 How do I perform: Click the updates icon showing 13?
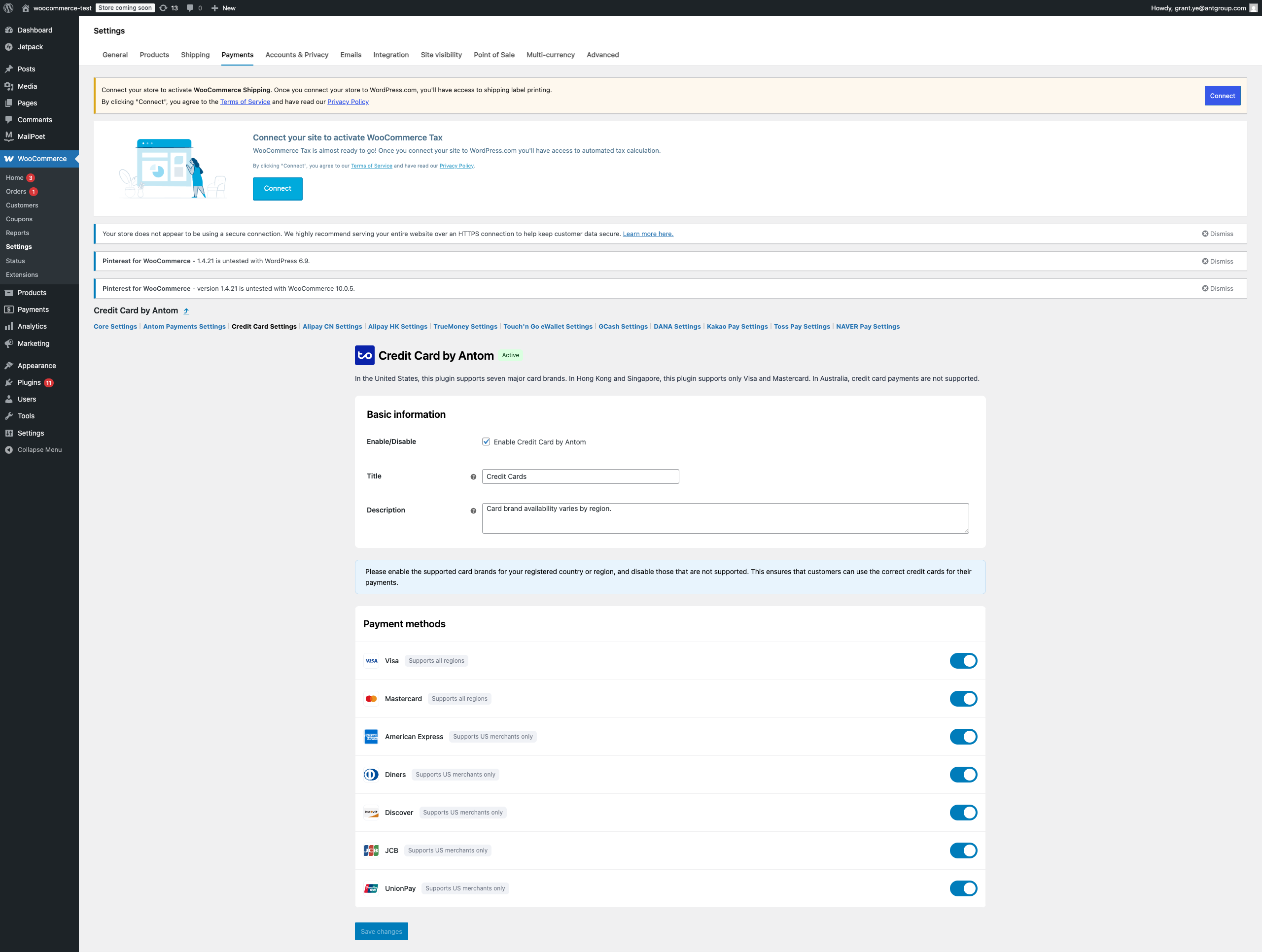point(163,8)
